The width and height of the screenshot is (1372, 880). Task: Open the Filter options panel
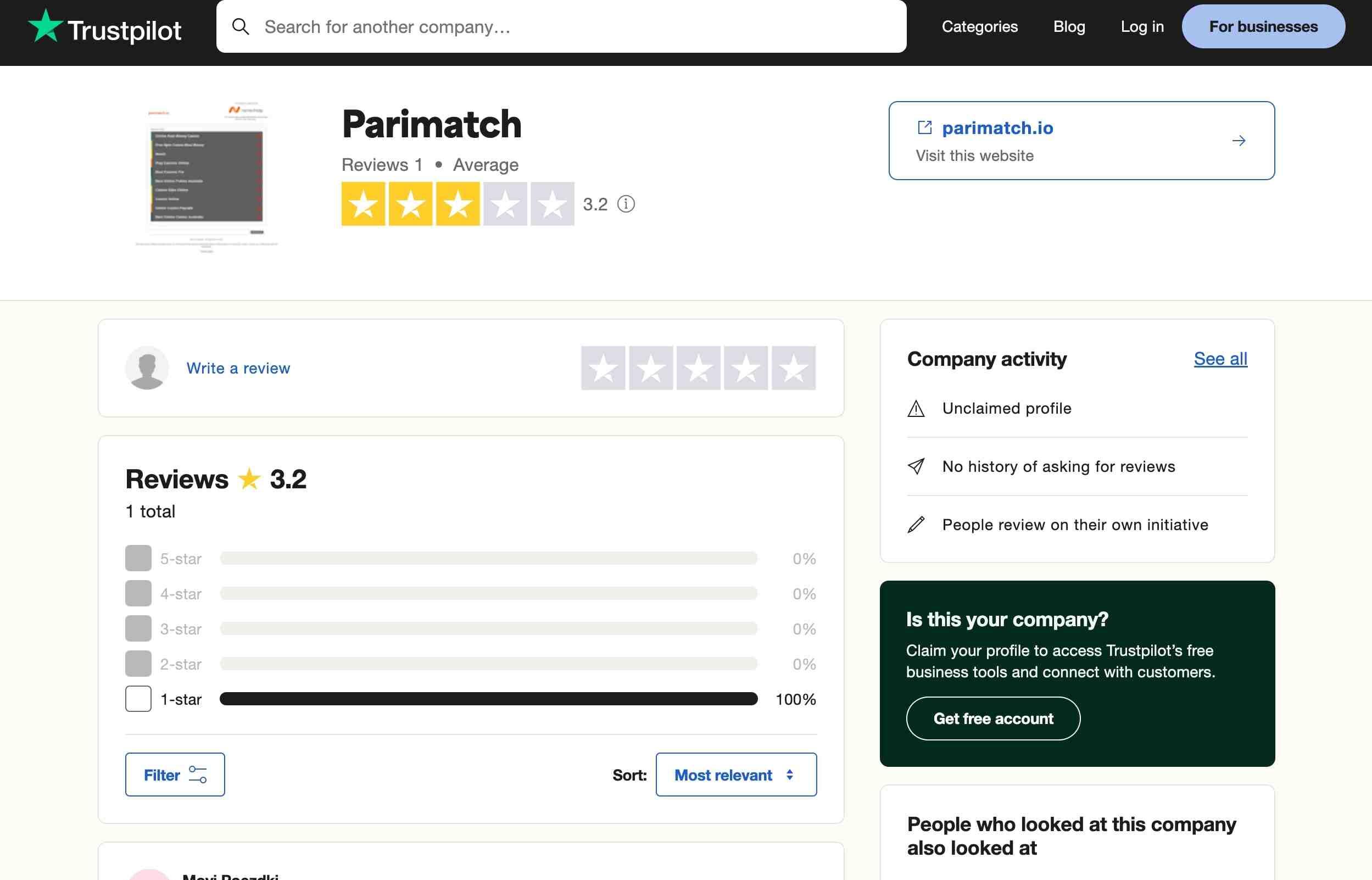(x=175, y=775)
